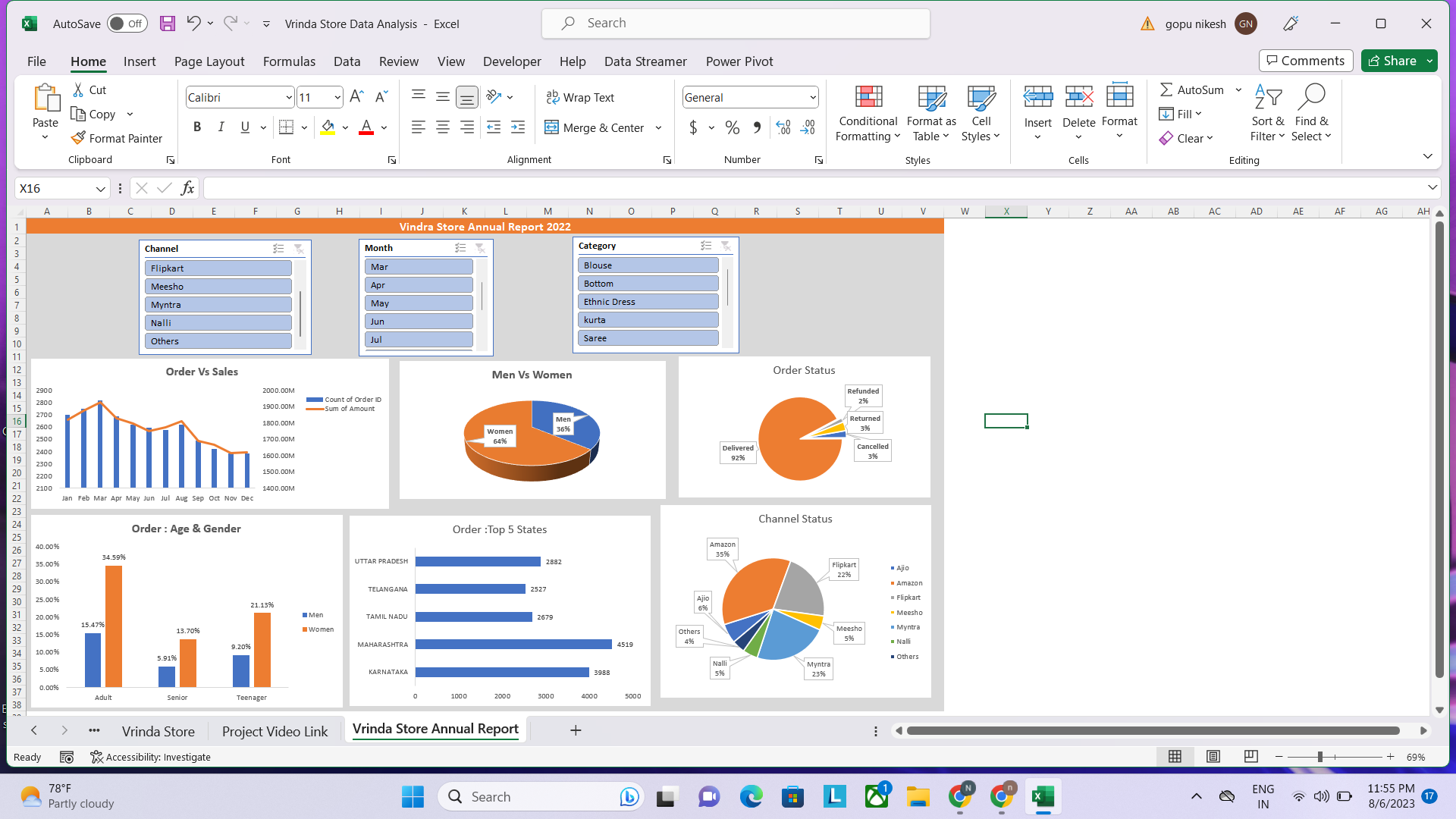Open the Project Video Link sheet

coord(275,731)
